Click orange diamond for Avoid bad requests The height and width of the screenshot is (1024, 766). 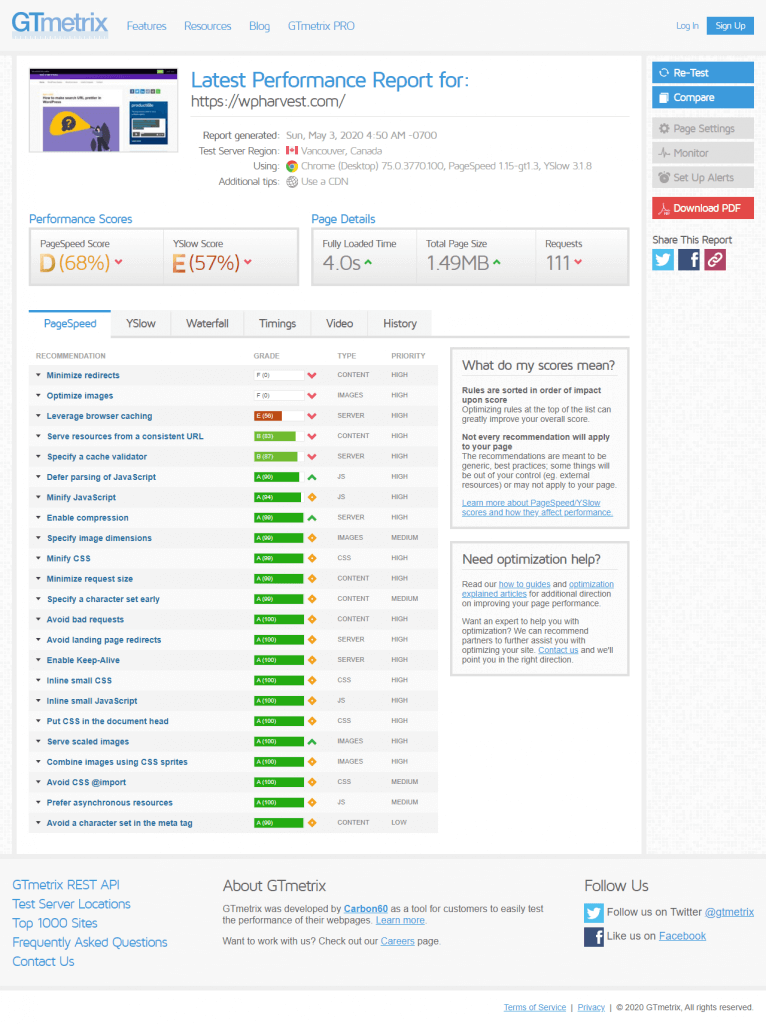tap(312, 619)
